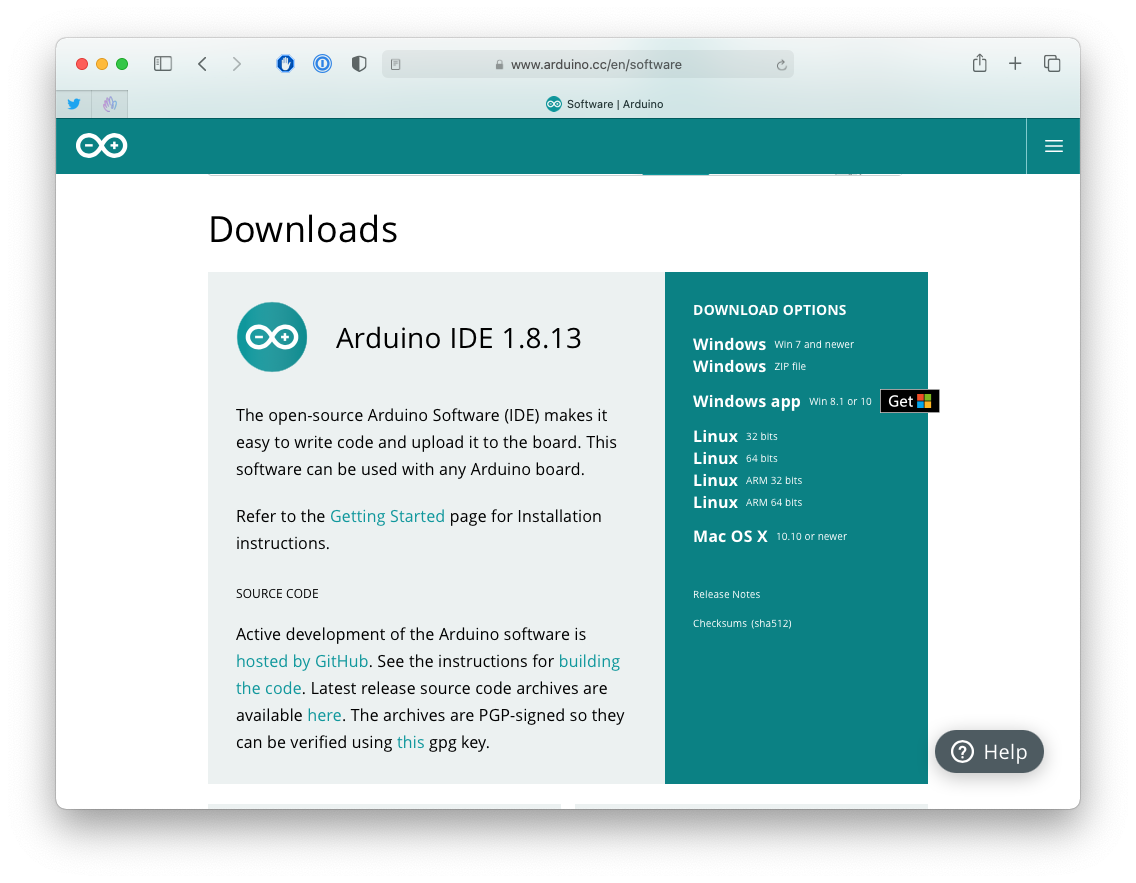Open the privacy shield report icon
The width and height of the screenshot is (1136, 883).
(359, 64)
